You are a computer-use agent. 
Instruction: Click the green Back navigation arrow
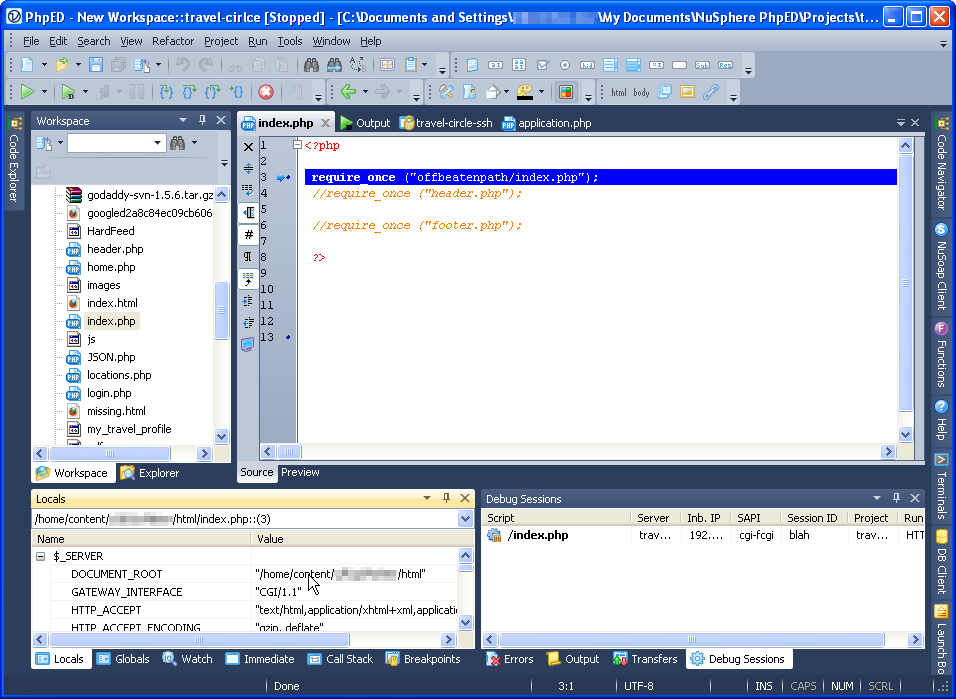tap(348, 92)
